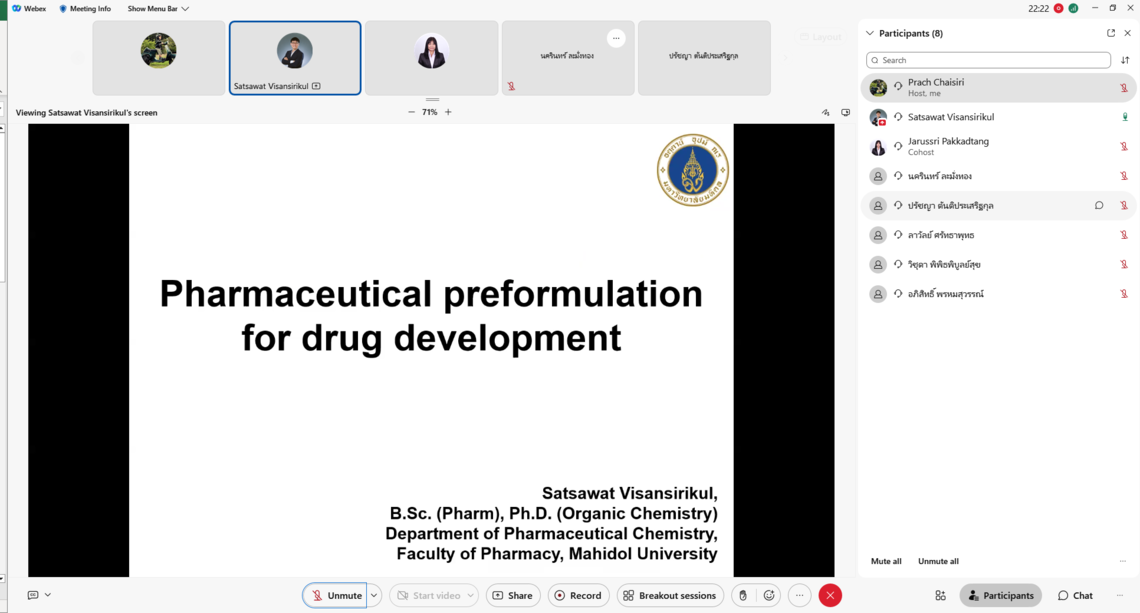The height and width of the screenshot is (613, 1140).
Task: Expand the Show Menu Bar dropdown
Action: point(158,9)
